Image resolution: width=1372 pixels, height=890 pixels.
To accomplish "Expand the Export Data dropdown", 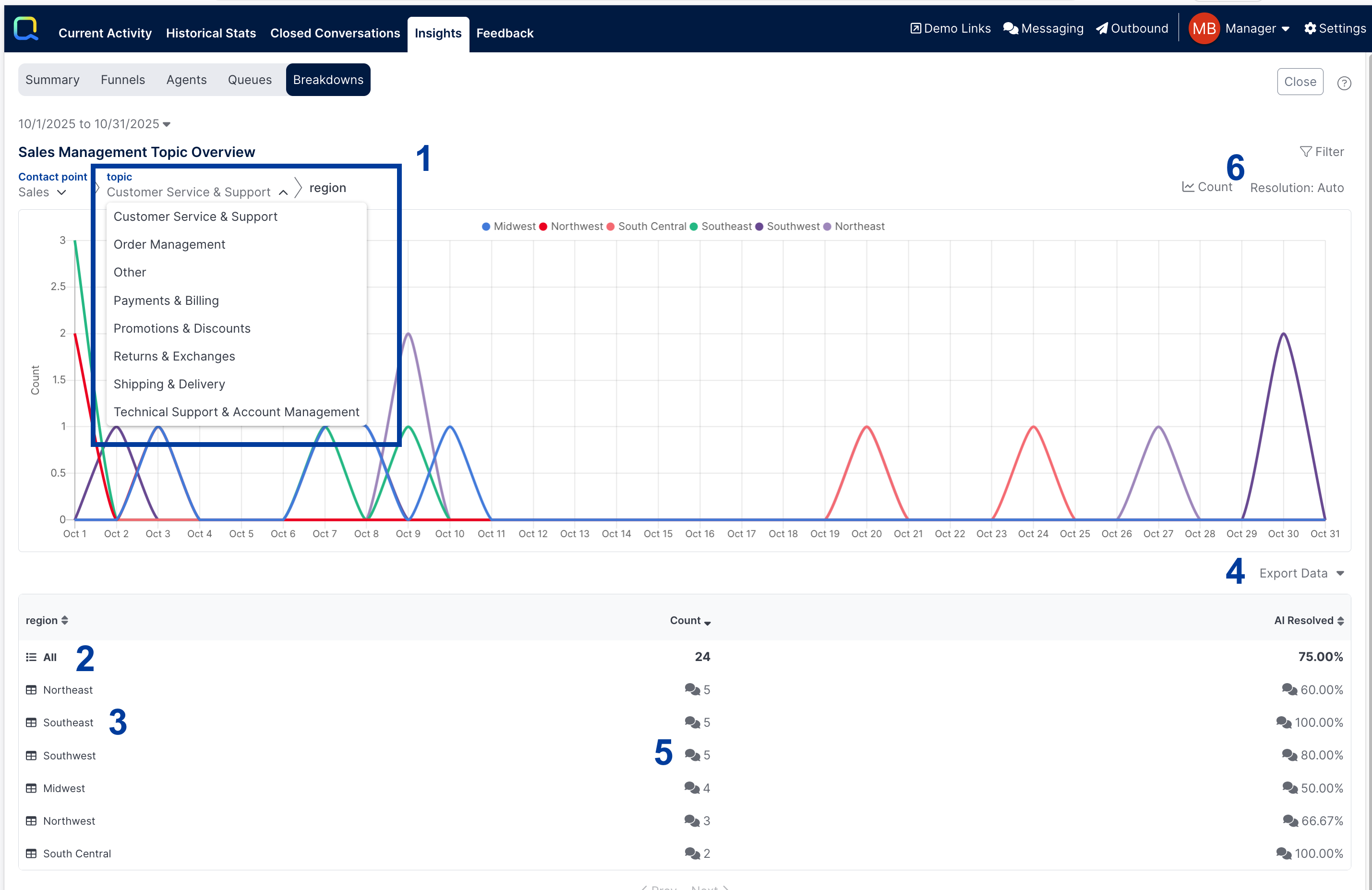I will coord(1301,573).
